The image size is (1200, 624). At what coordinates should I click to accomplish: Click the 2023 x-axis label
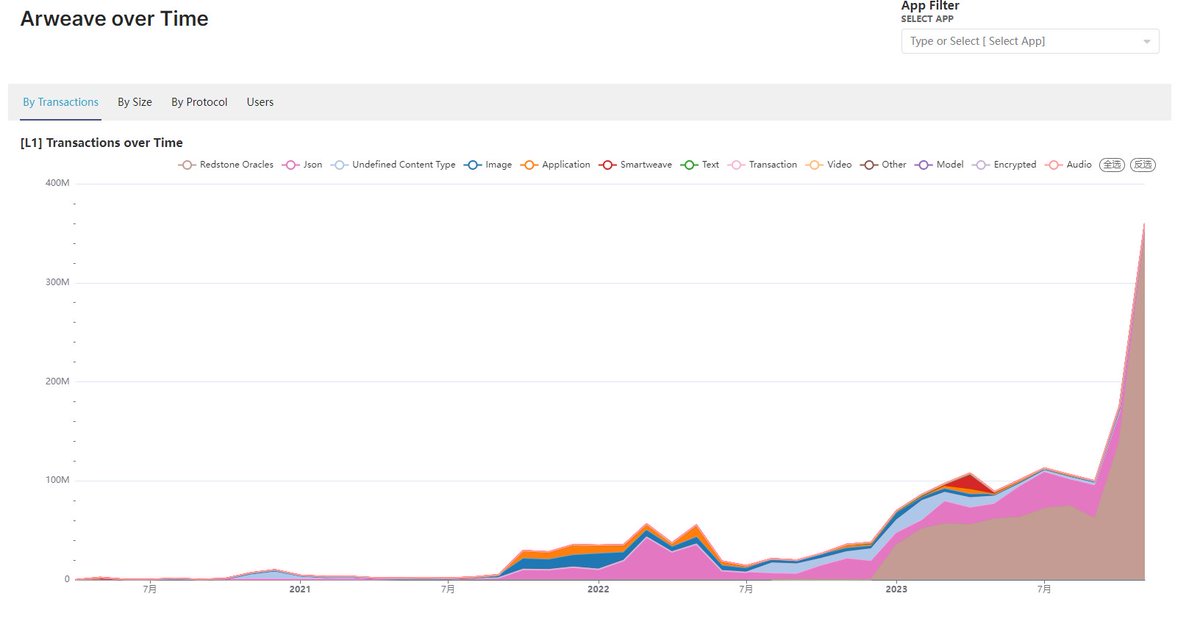pos(896,589)
